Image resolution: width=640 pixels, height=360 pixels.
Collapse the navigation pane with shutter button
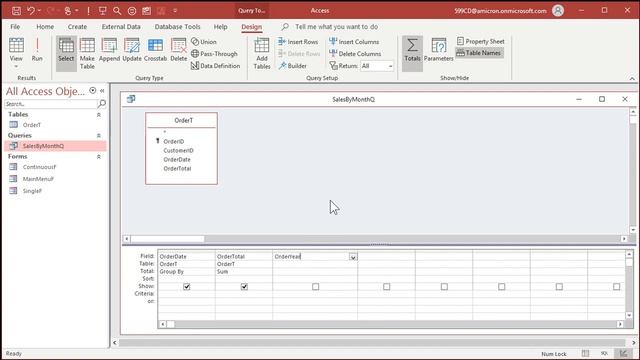(102, 91)
